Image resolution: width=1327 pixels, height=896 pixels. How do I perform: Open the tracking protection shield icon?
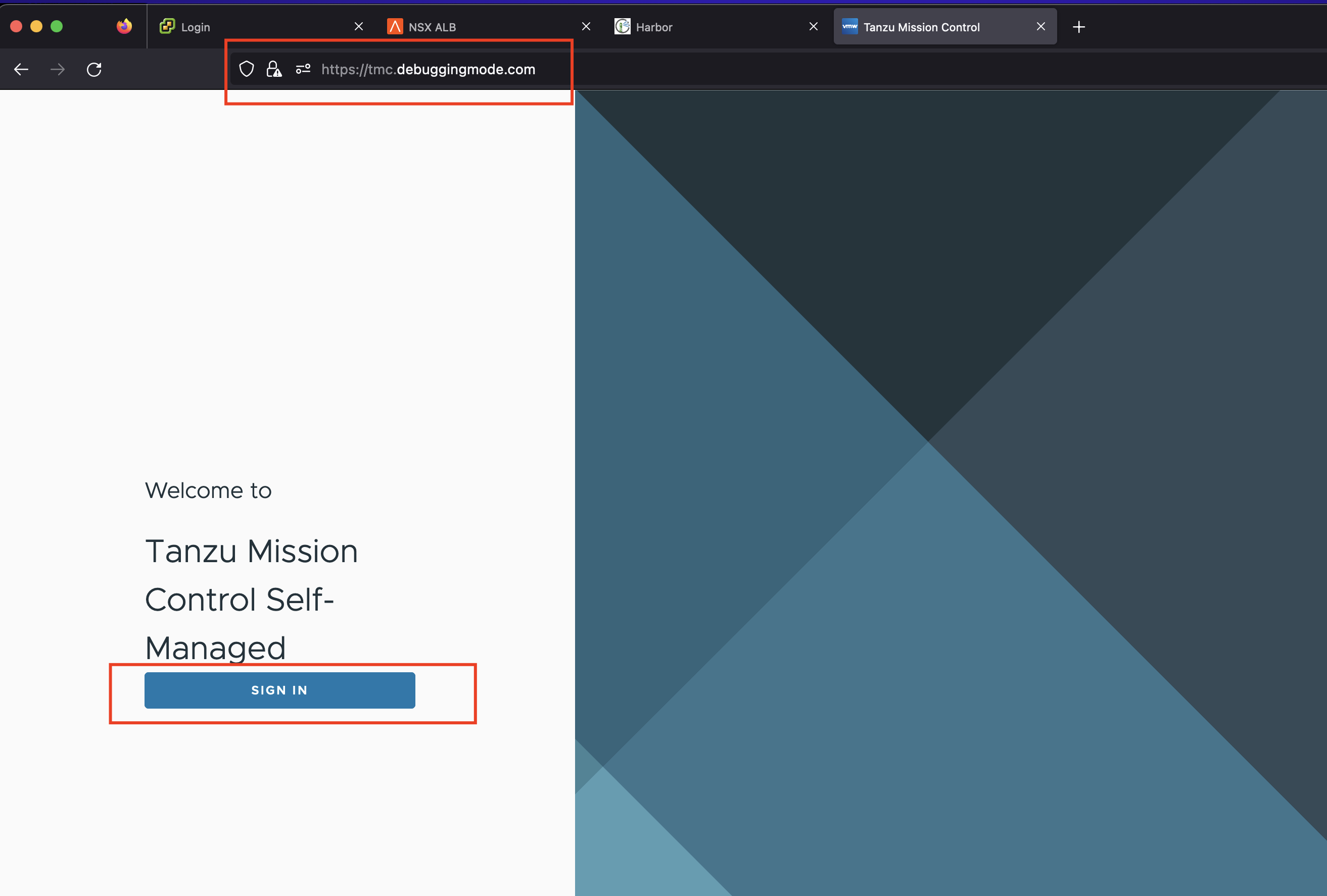click(246, 69)
